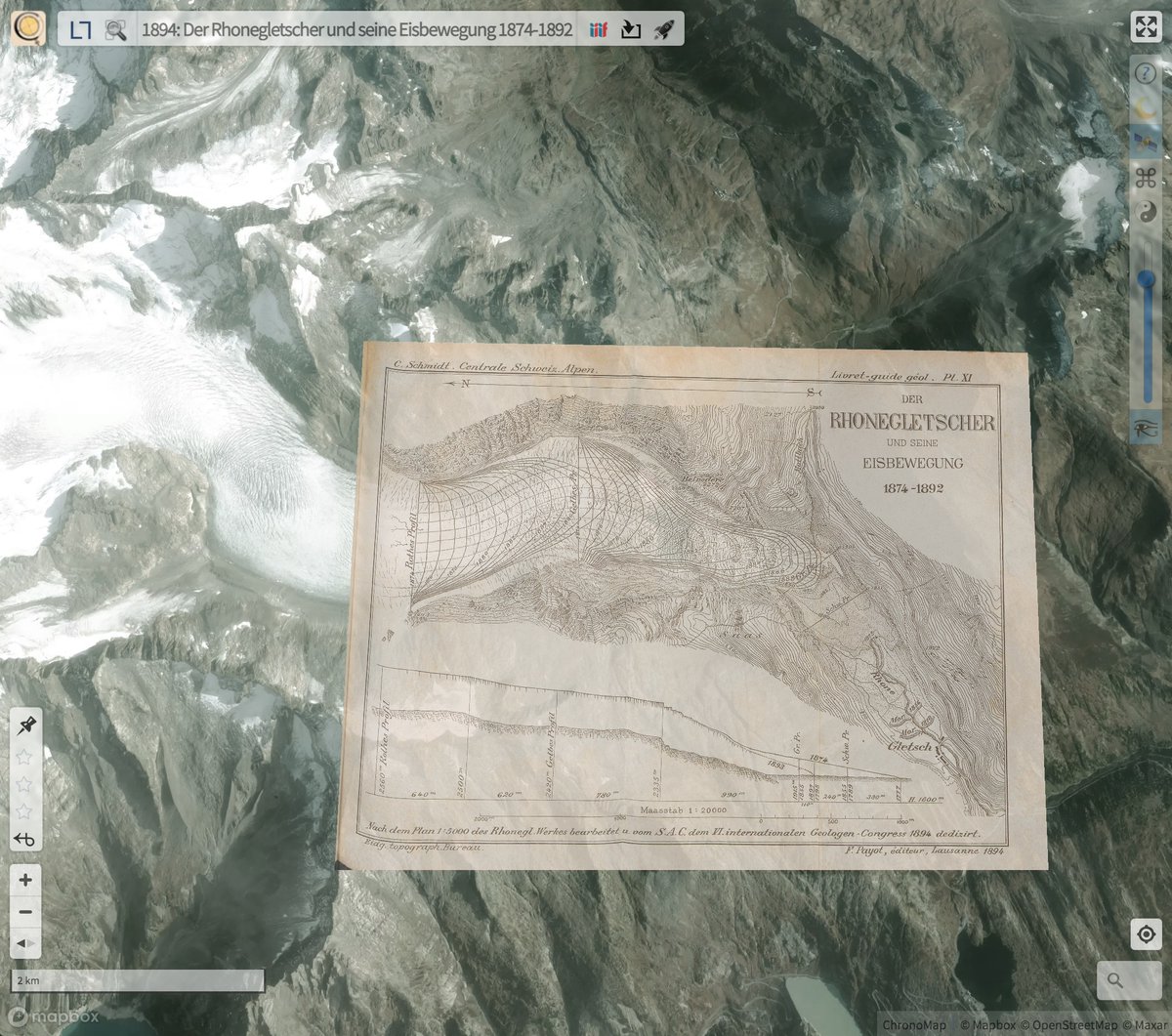Click the geolocate target button
Viewport: 1172px width, 1036px height.
tap(1146, 933)
